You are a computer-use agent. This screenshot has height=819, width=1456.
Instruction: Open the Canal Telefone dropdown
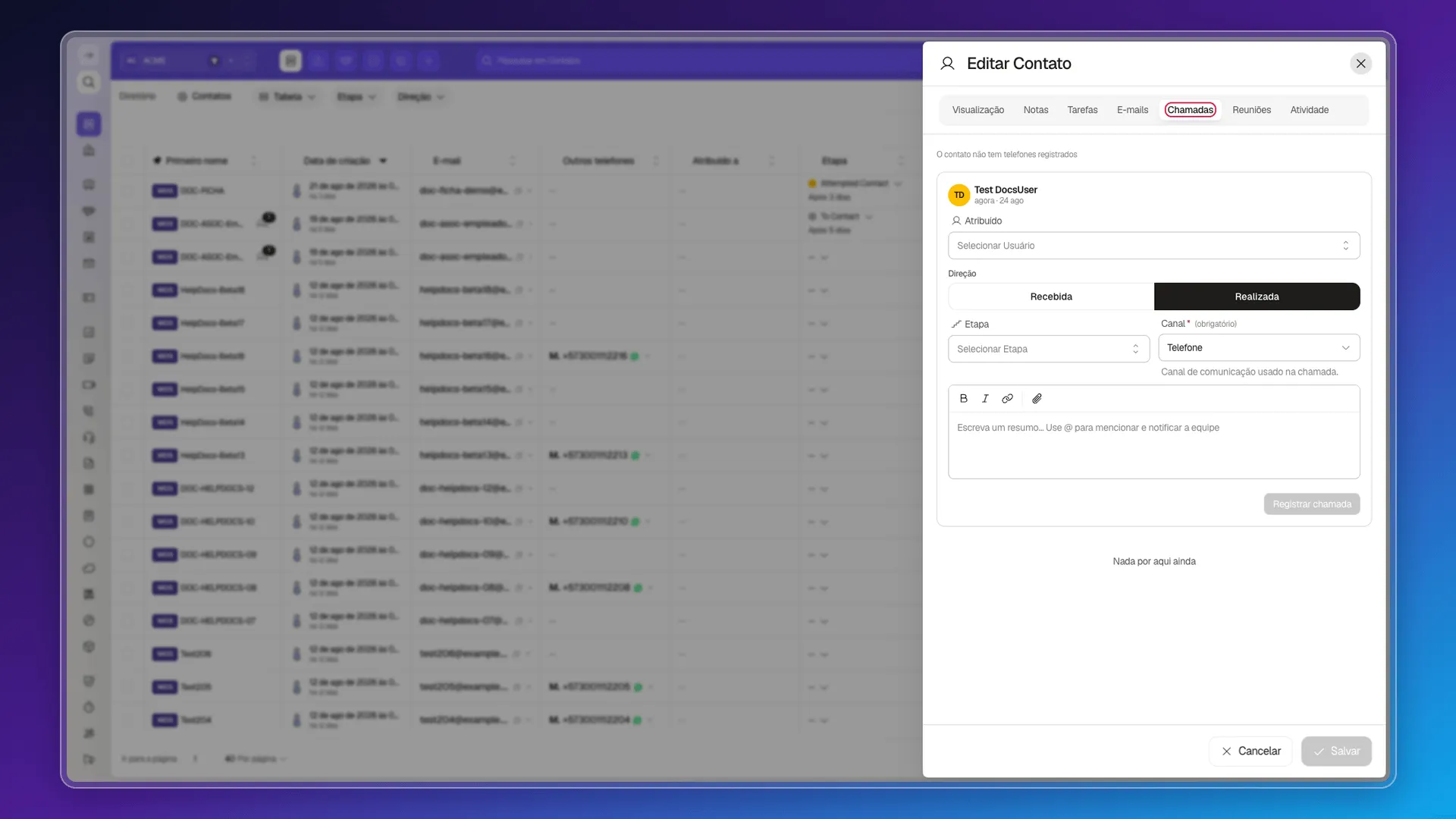(1259, 348)
